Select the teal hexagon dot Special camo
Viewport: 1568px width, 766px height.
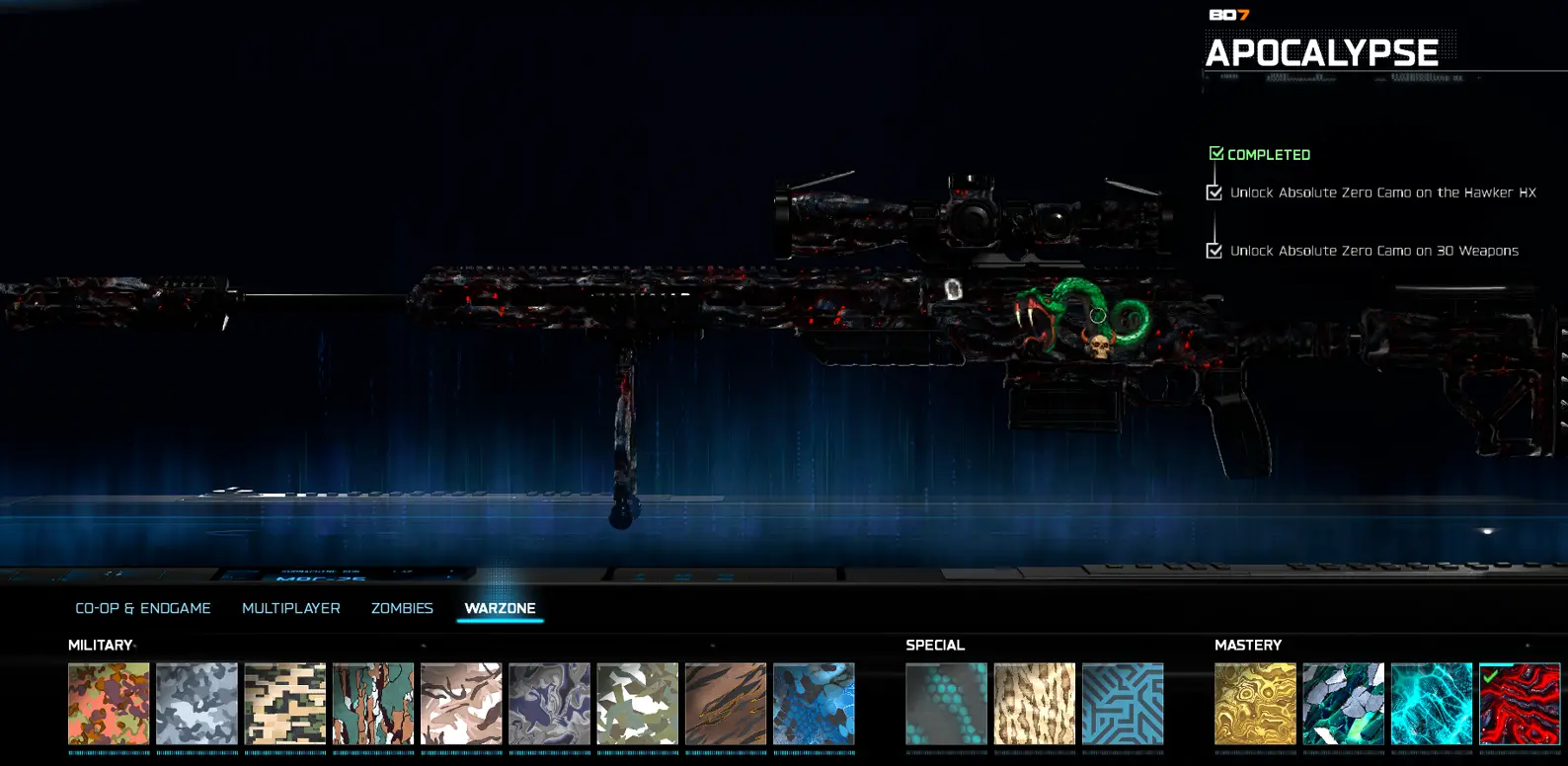[946, 704]
